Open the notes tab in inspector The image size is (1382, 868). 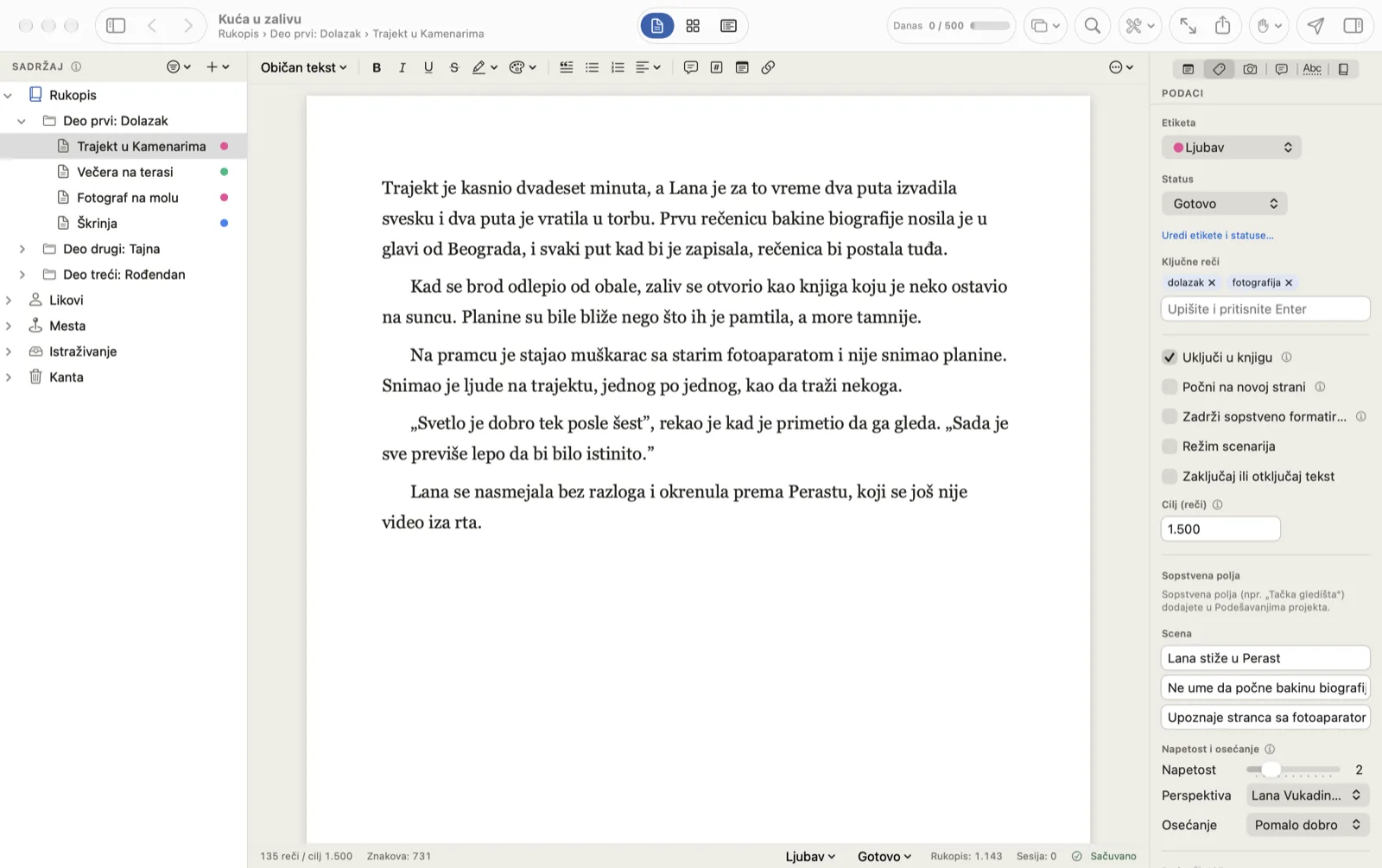[x=1188, y=69]
